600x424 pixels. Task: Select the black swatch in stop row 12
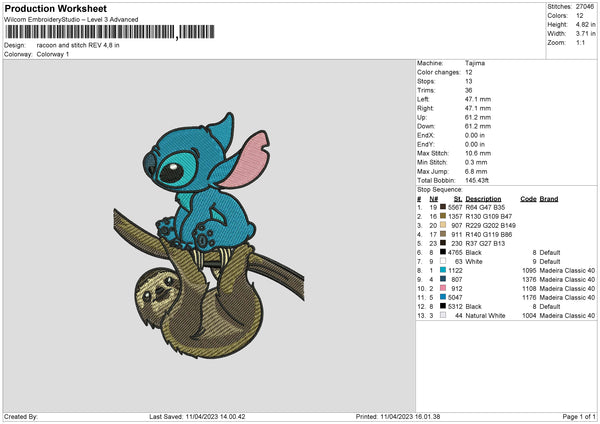[443, 306]
